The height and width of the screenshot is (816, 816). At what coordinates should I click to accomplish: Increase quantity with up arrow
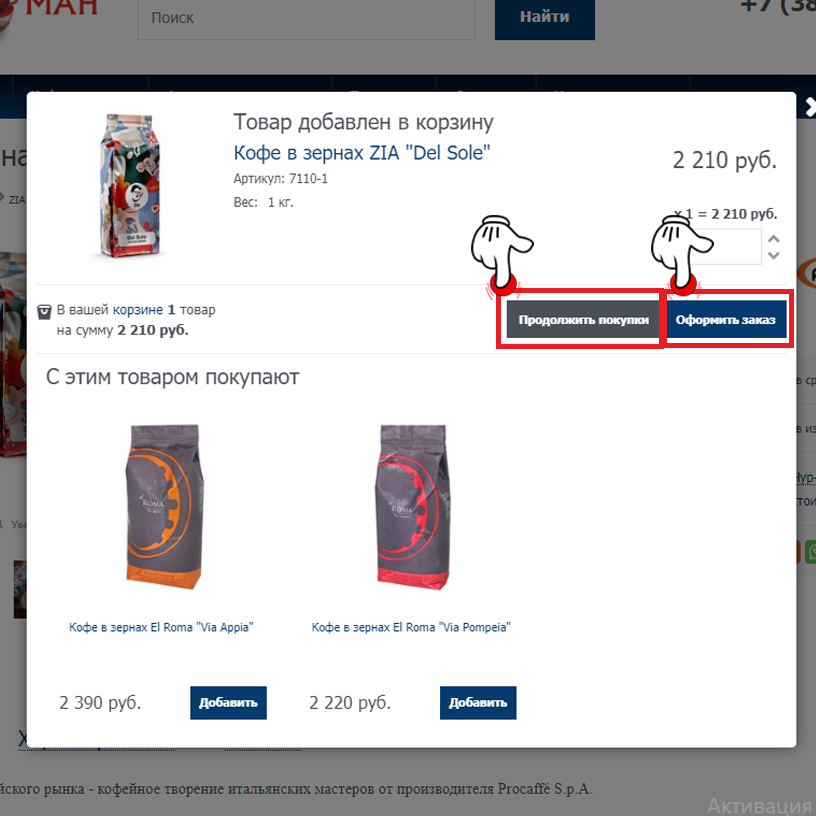774,239
